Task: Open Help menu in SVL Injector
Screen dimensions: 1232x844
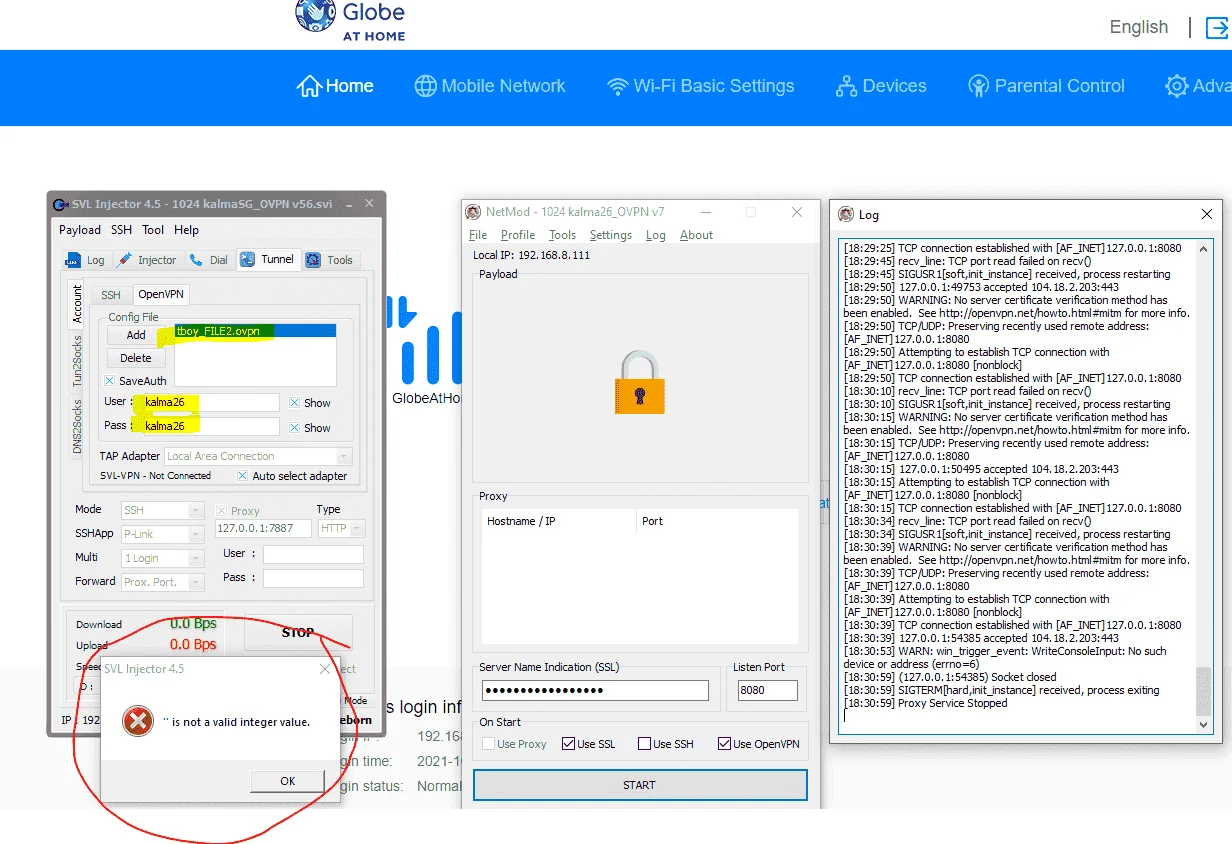Action: coord(186,230)
